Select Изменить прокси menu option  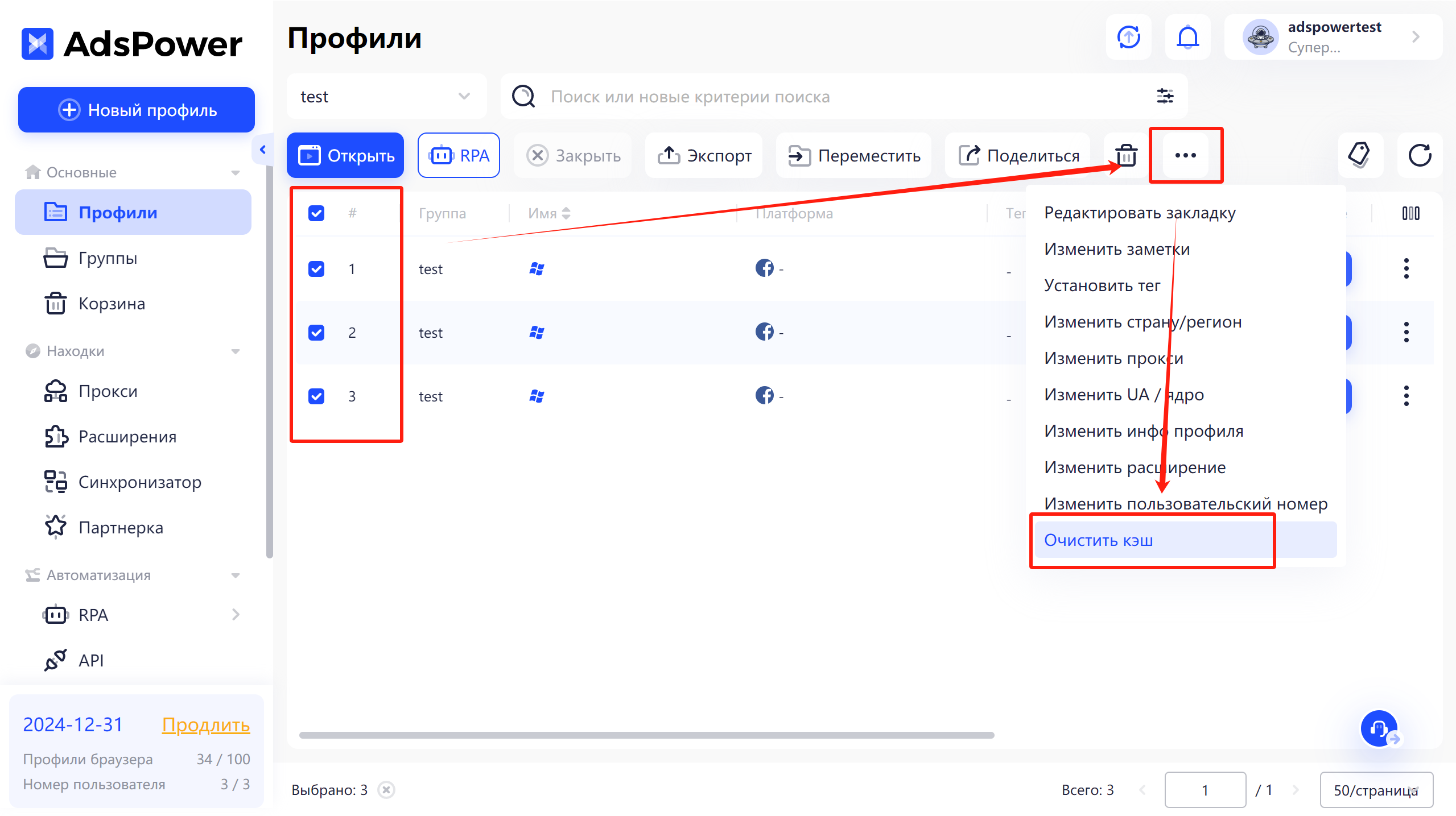point(1113,358)
